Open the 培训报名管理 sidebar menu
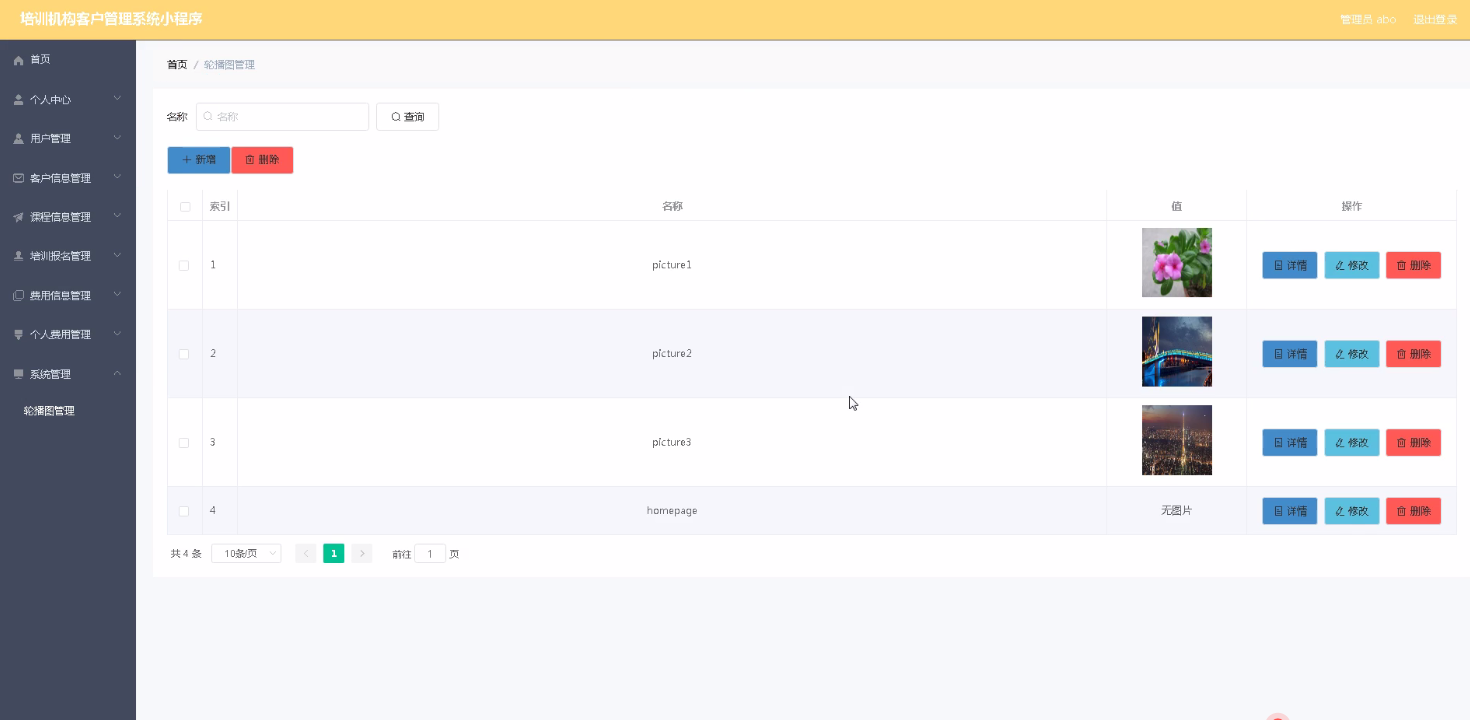1470x720 pixels. 62,256
